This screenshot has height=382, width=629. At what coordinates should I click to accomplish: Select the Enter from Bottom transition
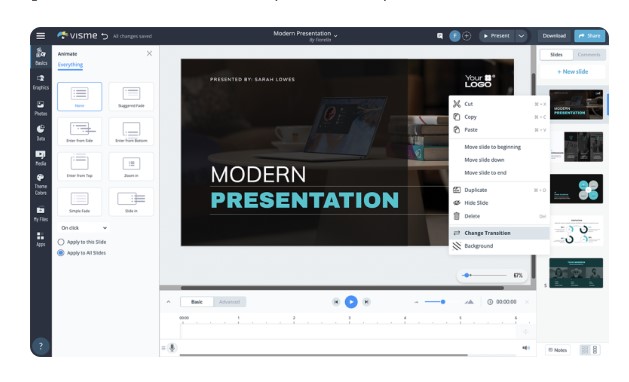point(131,131)
